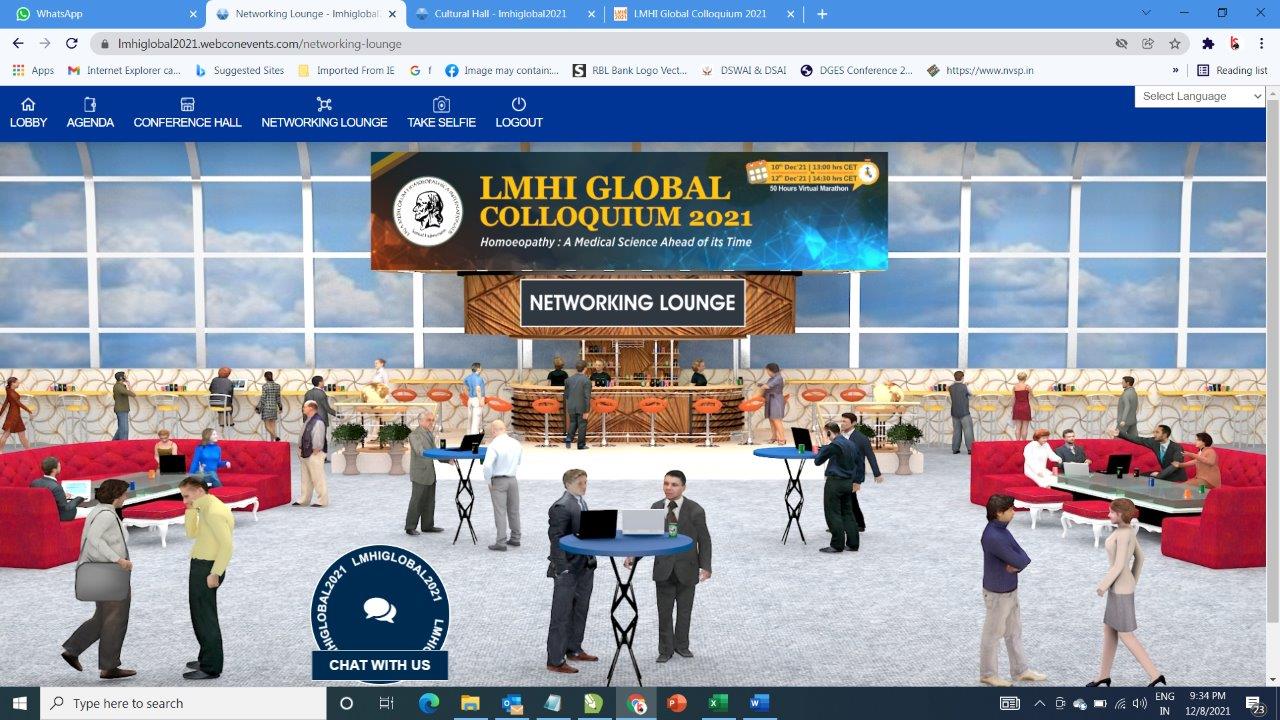The height and width of the screenshot is (720, 1280).
Task: Open the tab search chevron
Action: pos(1147,13)
